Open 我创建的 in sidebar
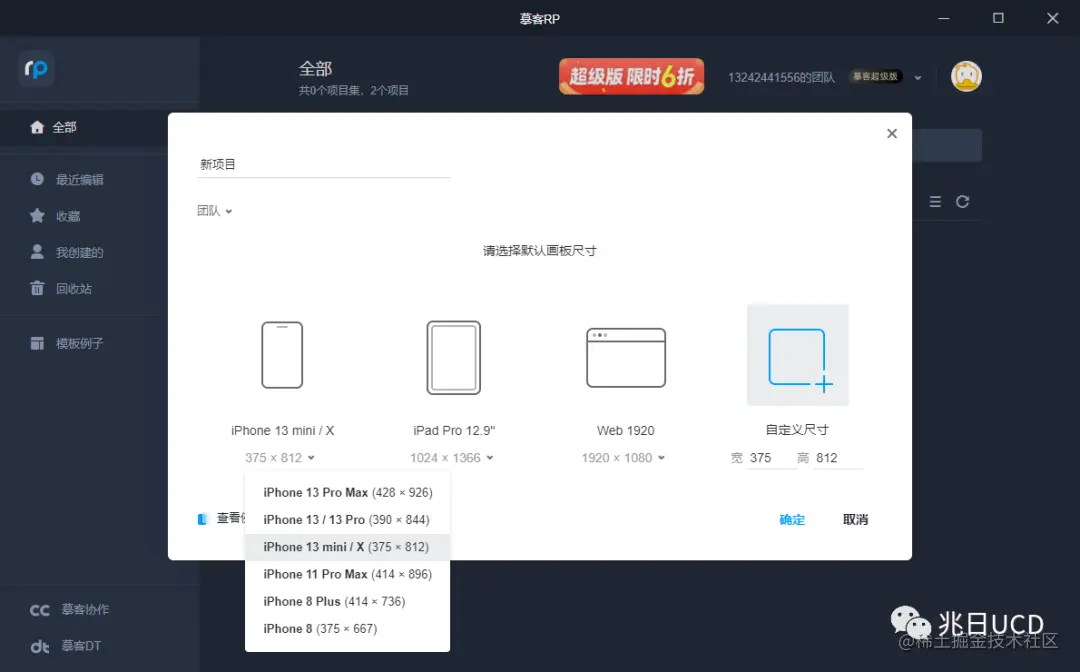Screen dimensions: 1080x672 coord(67,253)
